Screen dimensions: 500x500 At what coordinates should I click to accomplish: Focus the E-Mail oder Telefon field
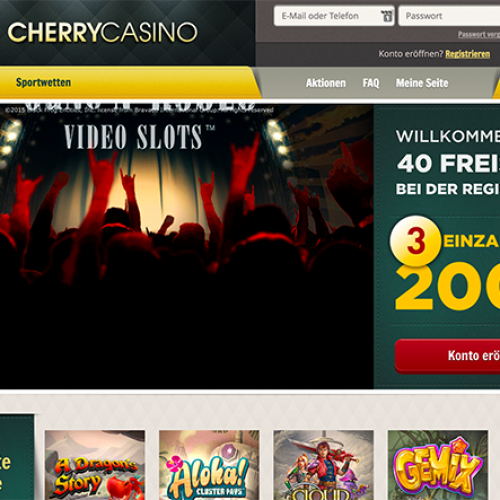pos(334,16)
